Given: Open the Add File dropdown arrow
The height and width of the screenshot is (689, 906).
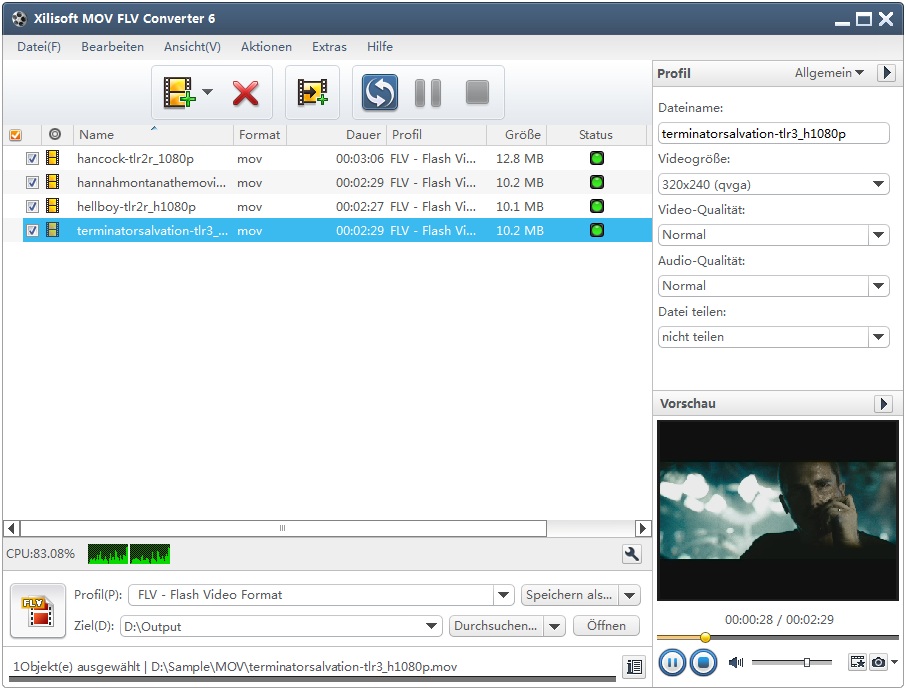Looking at the screenshot, I should [x=207, y=92].
